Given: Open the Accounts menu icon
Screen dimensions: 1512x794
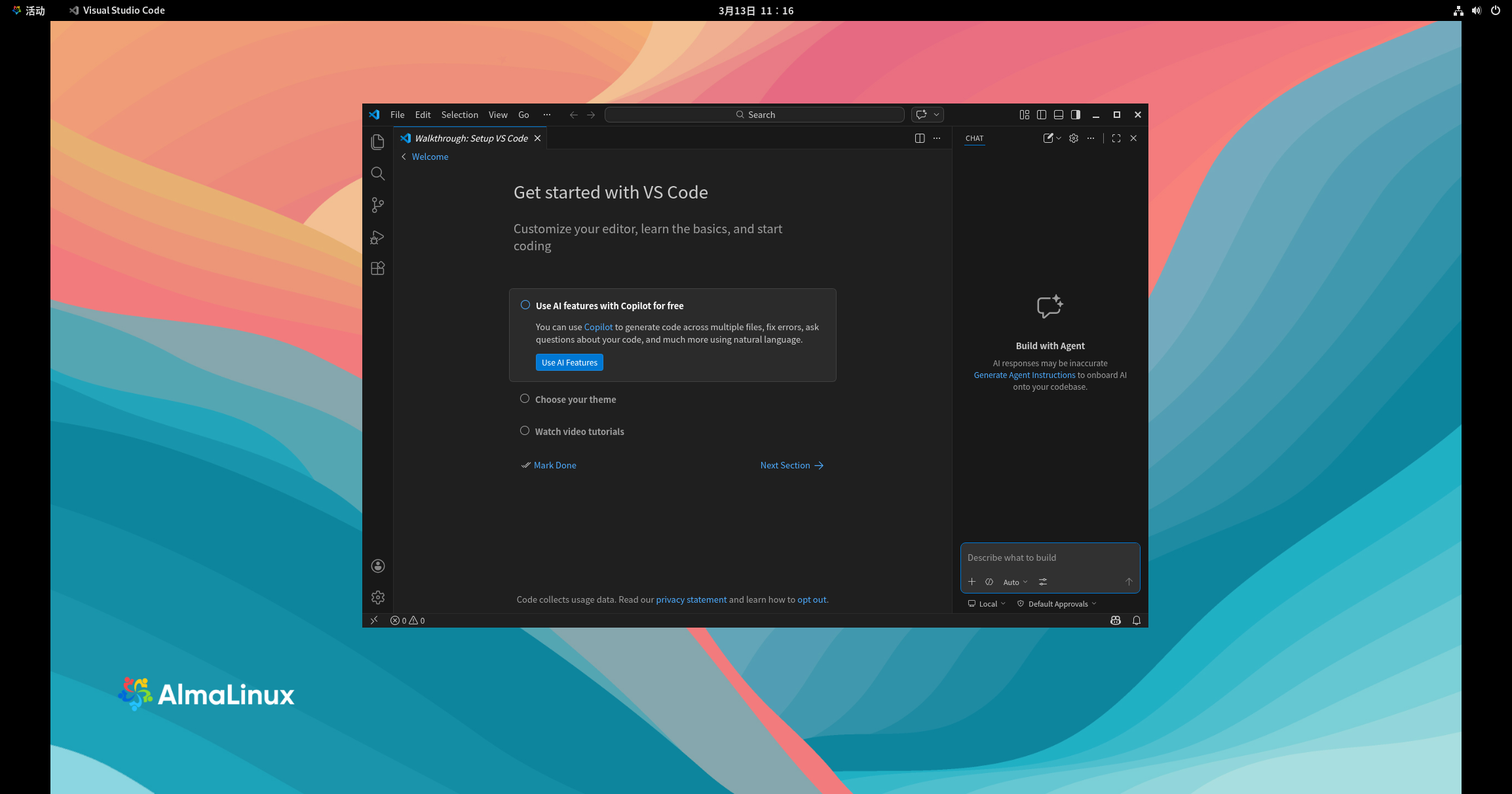Looking at the screenshot, I should click(377, 566).
